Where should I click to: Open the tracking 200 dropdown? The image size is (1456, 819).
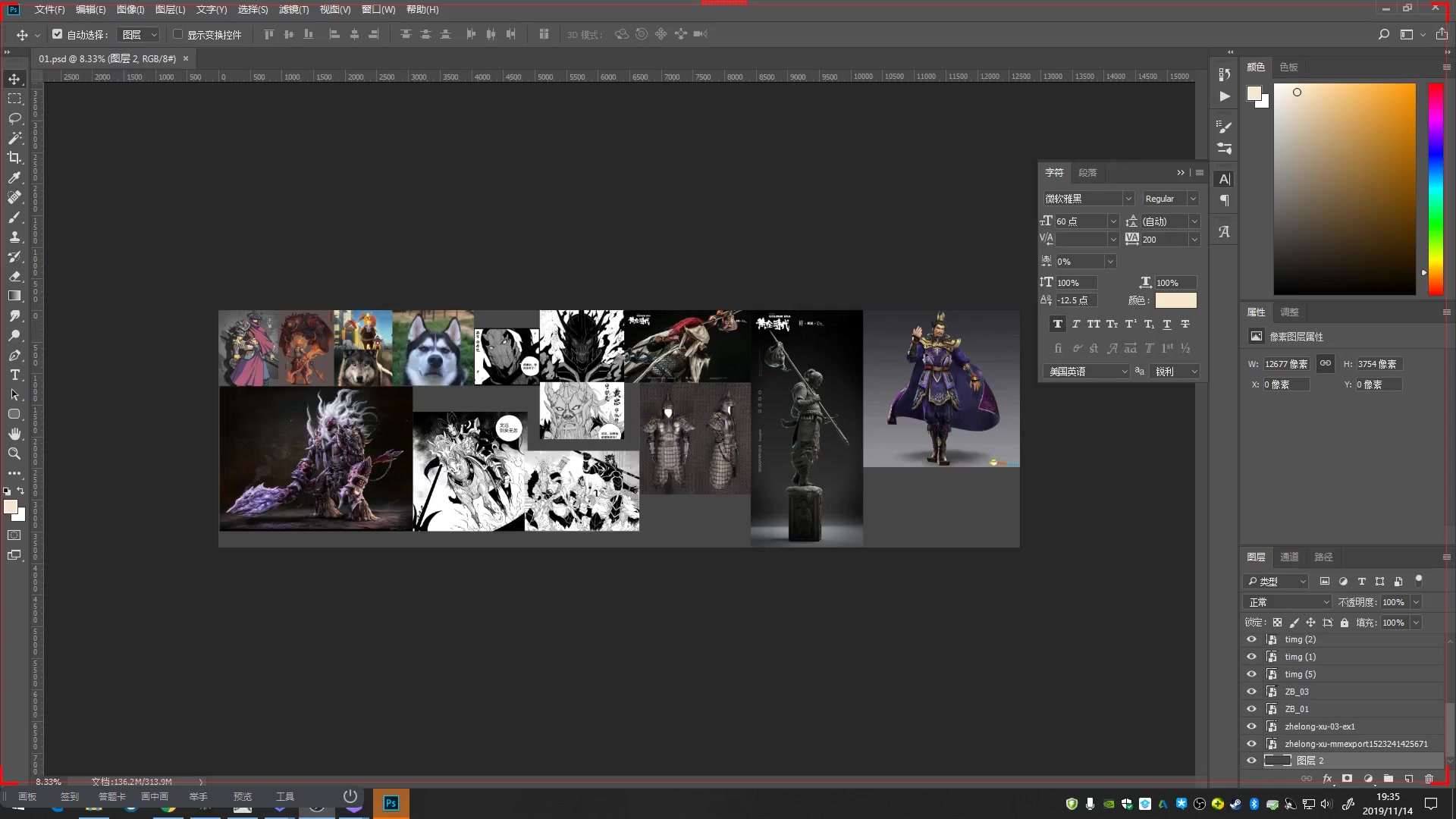tap(1194, 240)
